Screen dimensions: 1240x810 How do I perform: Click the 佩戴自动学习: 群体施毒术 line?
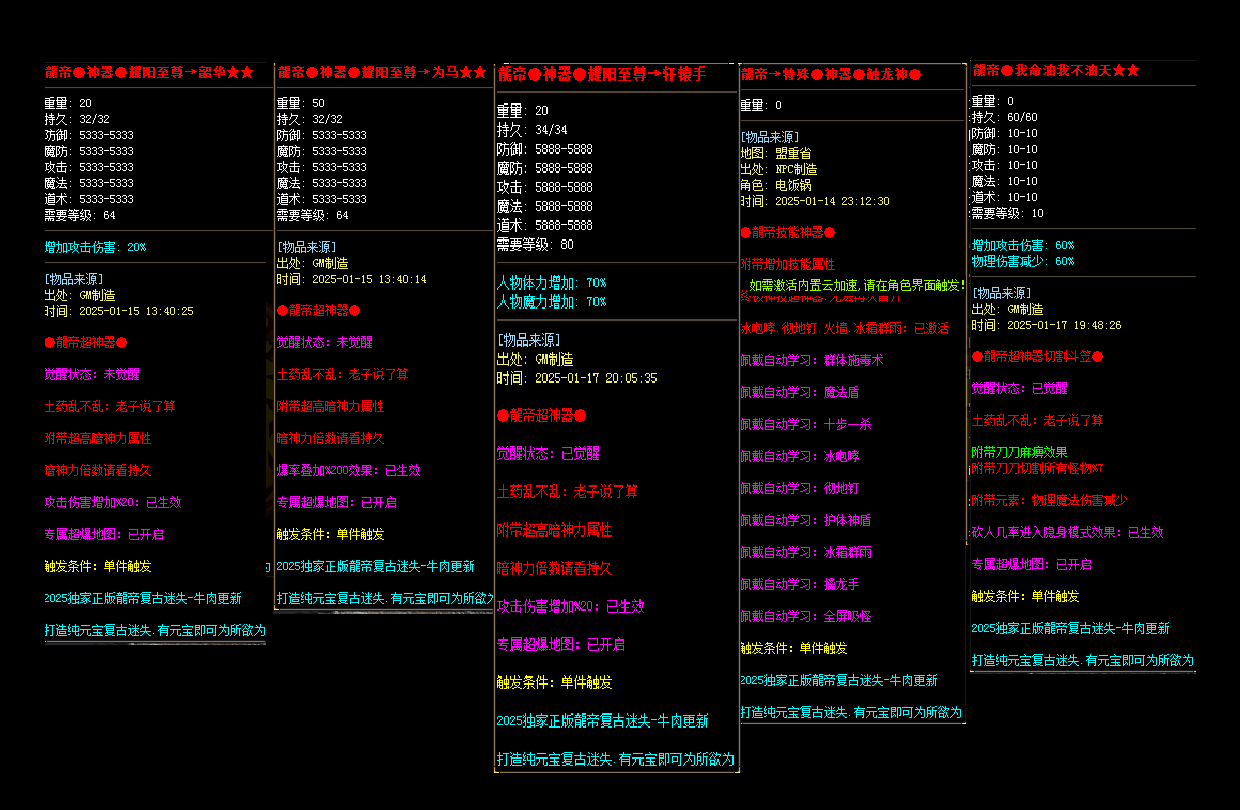[x=811, y=360]
